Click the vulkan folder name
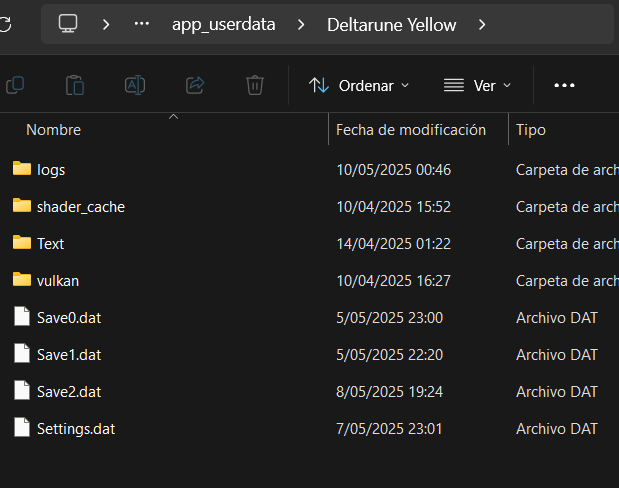Viewport: 619px width, 488px height. coord(58,281)
